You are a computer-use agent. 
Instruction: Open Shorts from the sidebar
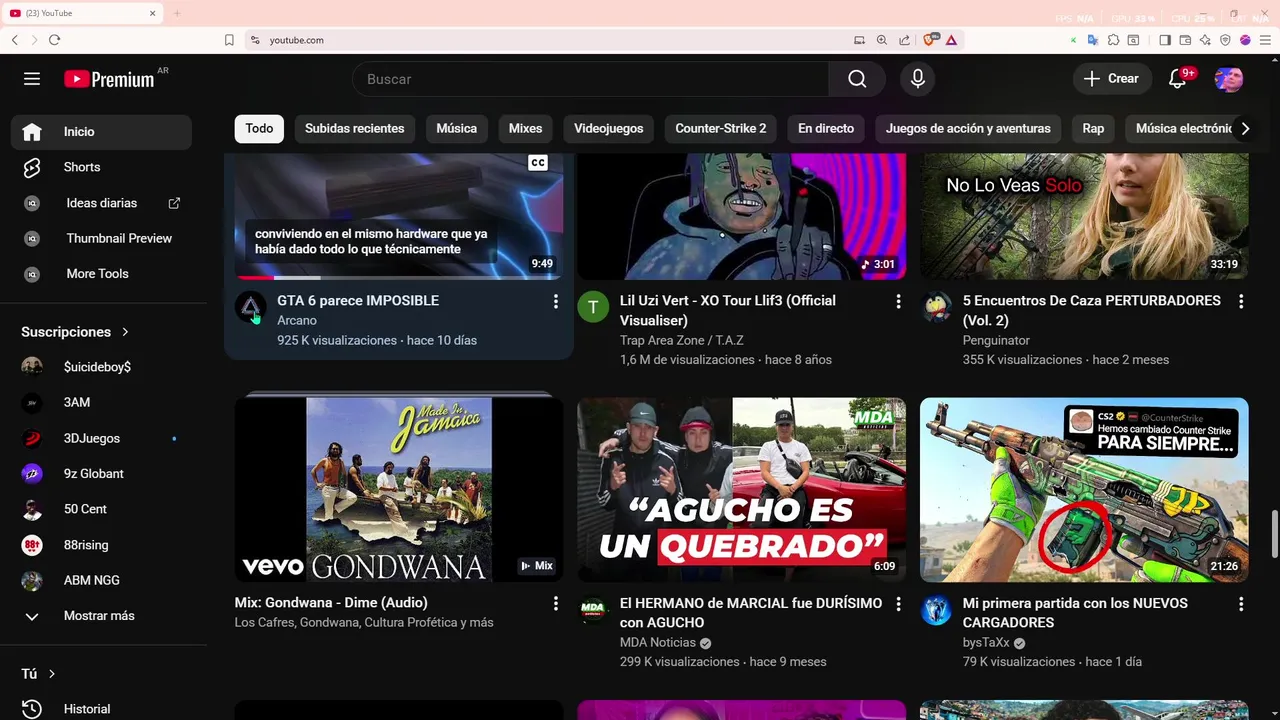101,167
